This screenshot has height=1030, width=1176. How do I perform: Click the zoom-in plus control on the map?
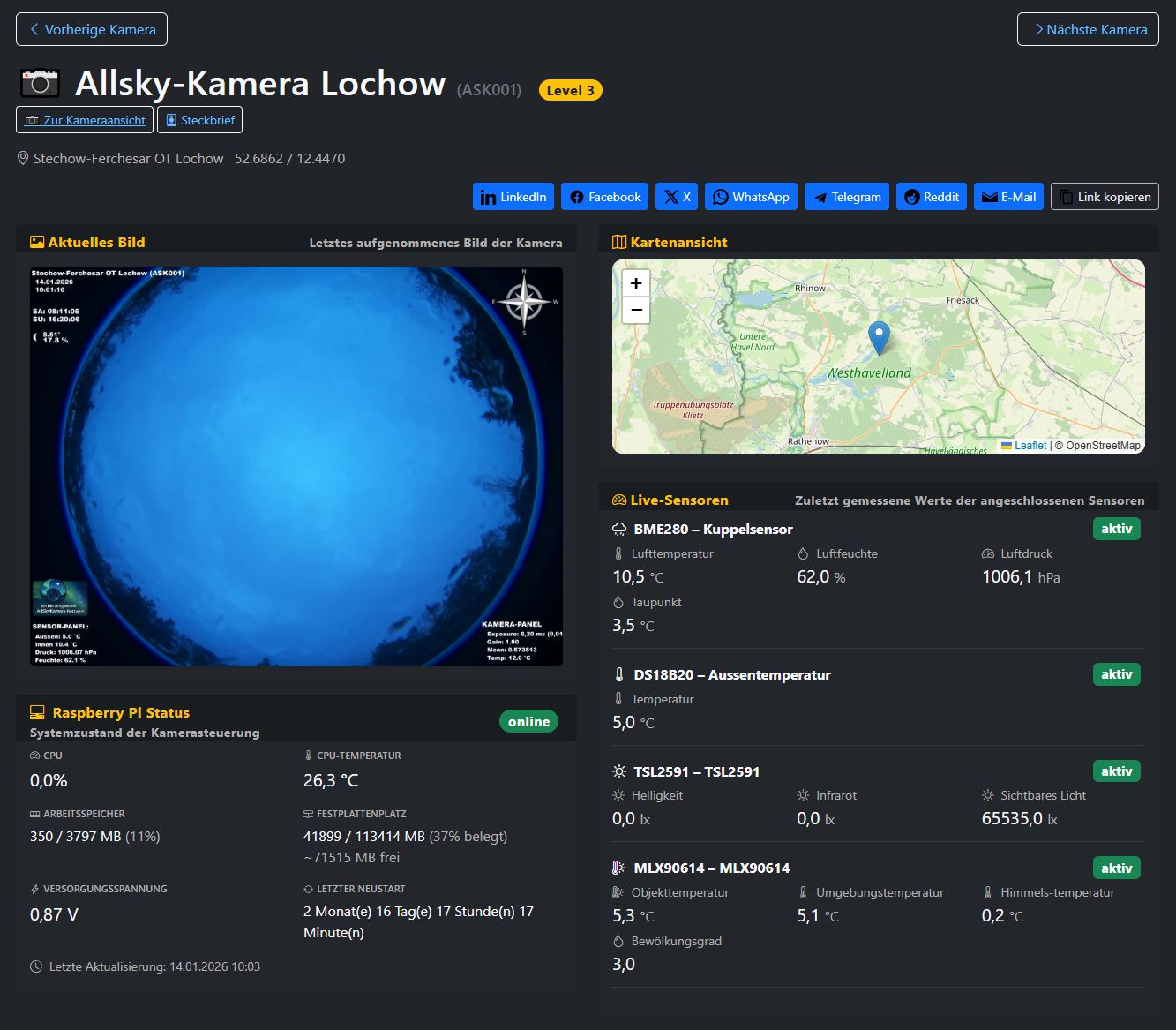pyautogui.click(x=635, y=282)
